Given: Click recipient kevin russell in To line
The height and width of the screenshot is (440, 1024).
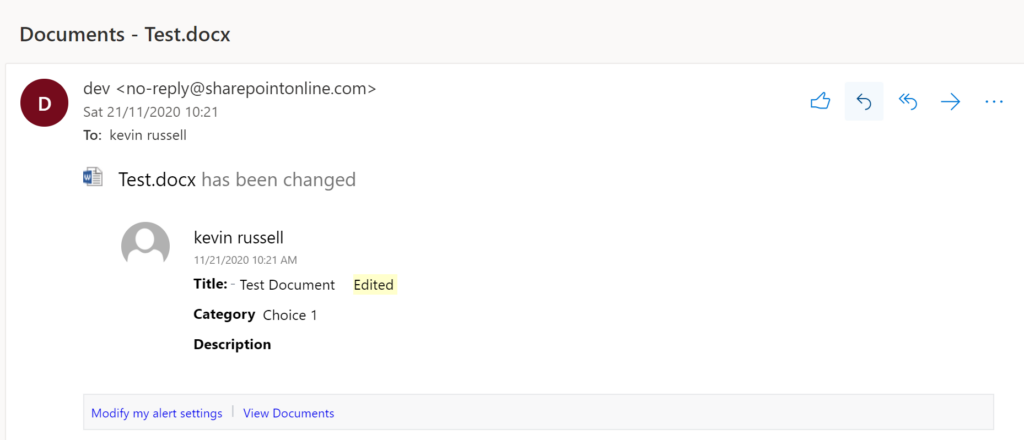Looking at the screenshot, I should tap(148, 136).
